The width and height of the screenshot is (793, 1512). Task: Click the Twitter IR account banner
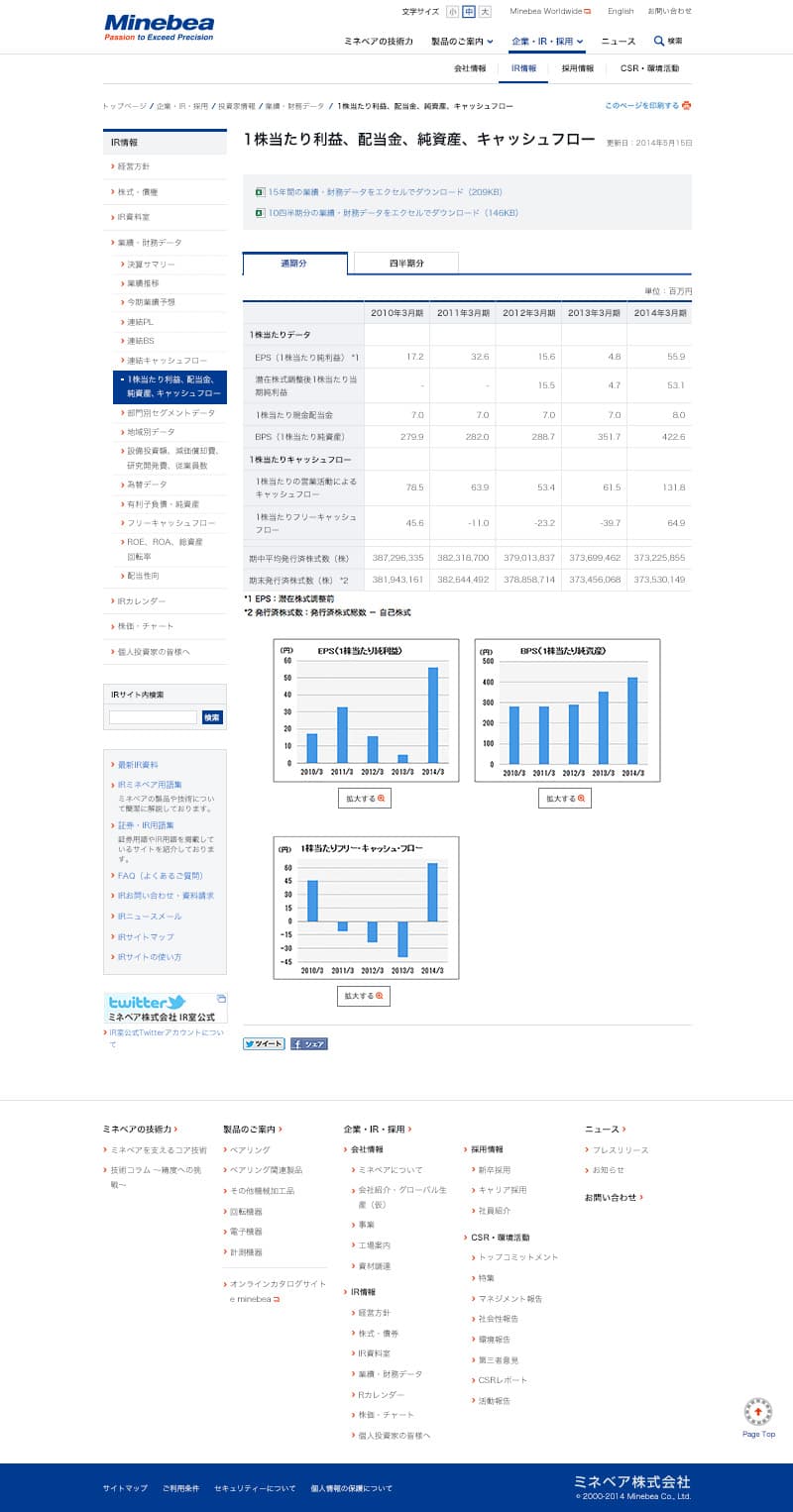point(166,1008)
